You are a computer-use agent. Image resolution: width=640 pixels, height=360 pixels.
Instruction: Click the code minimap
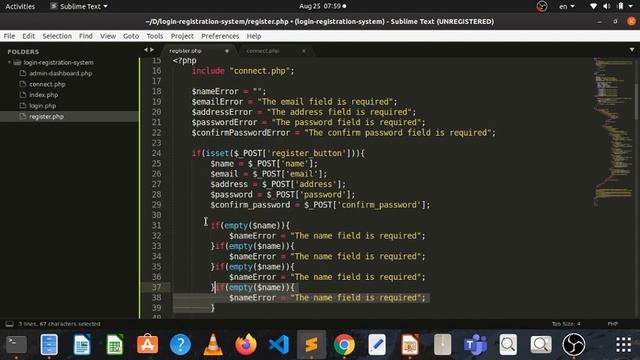click(x=613, y=131)
